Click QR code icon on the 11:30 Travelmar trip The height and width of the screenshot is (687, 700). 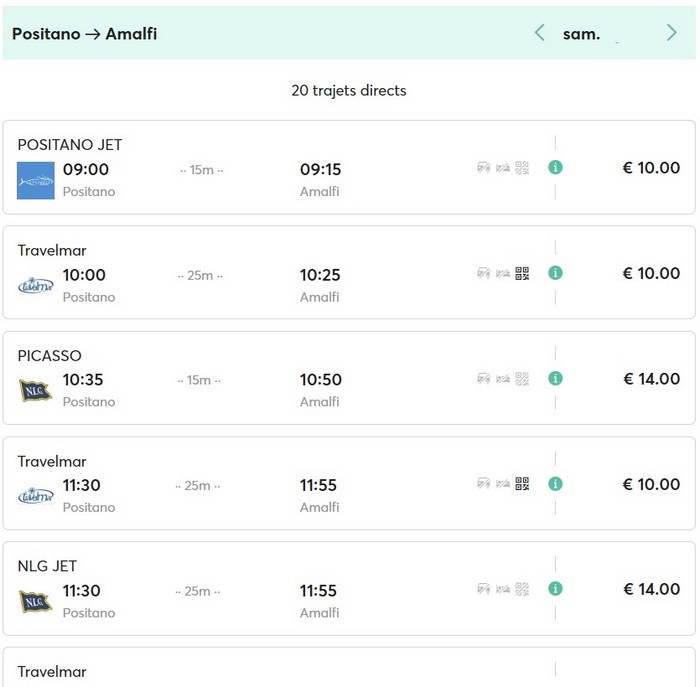coord(522,484)
